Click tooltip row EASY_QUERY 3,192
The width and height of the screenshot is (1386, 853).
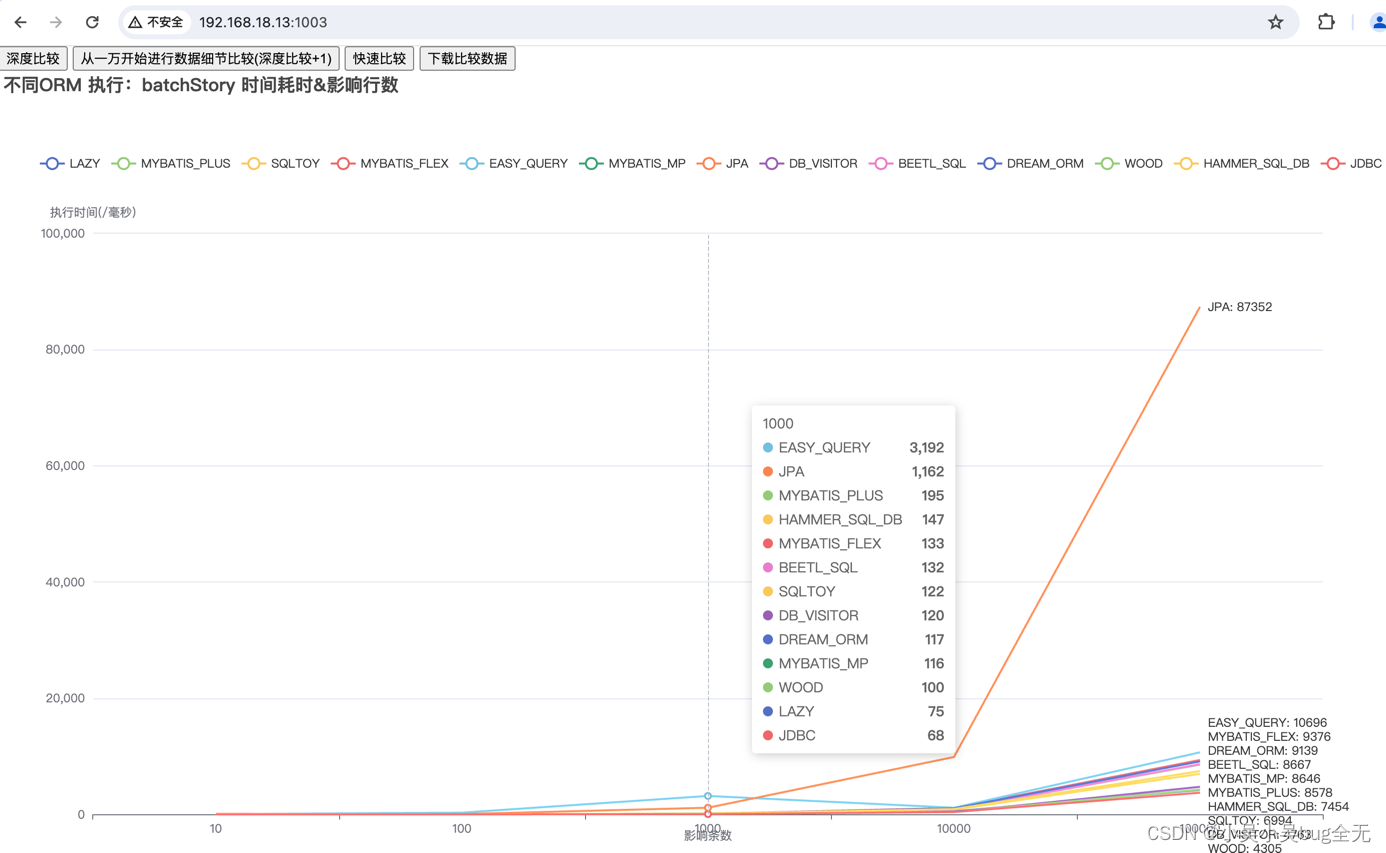(x=853, y=448)
